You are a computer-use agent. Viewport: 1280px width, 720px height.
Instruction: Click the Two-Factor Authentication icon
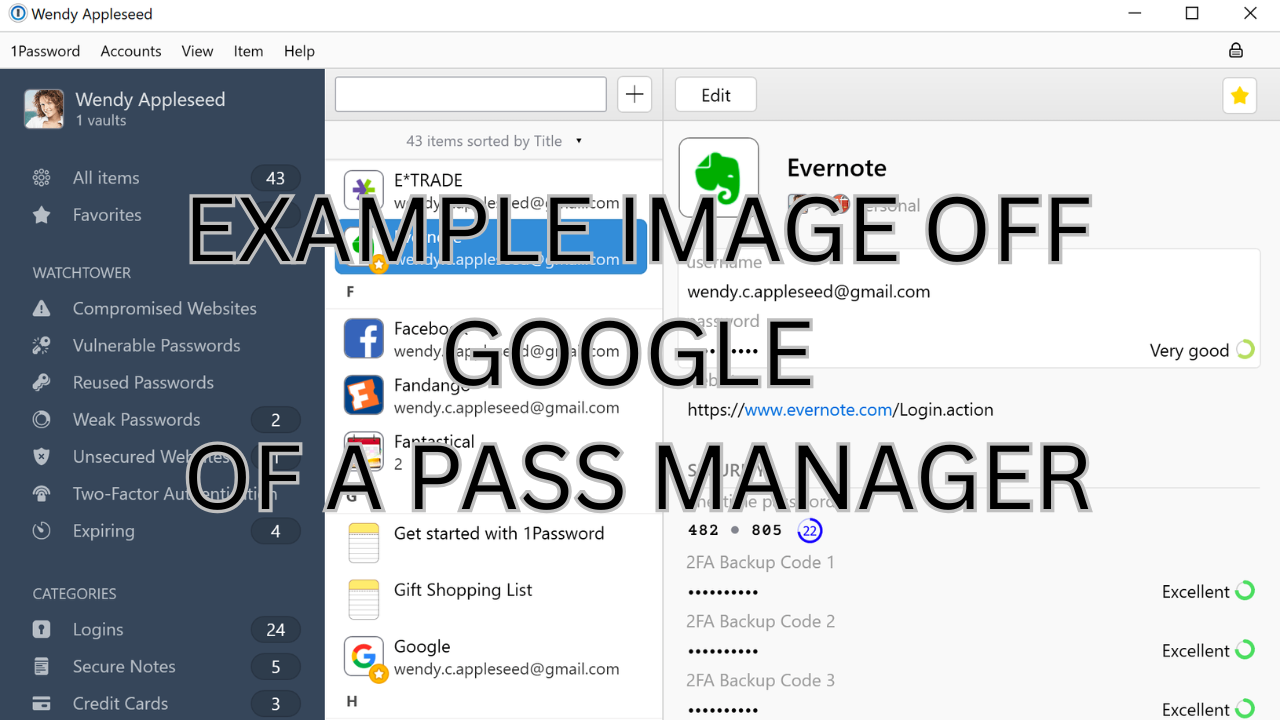coord(41,493)
